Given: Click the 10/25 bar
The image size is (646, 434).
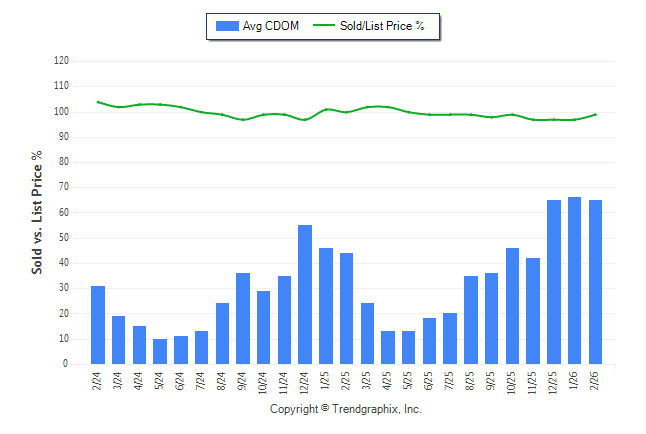Looking at the screenshot, I should tap(513, 306).
